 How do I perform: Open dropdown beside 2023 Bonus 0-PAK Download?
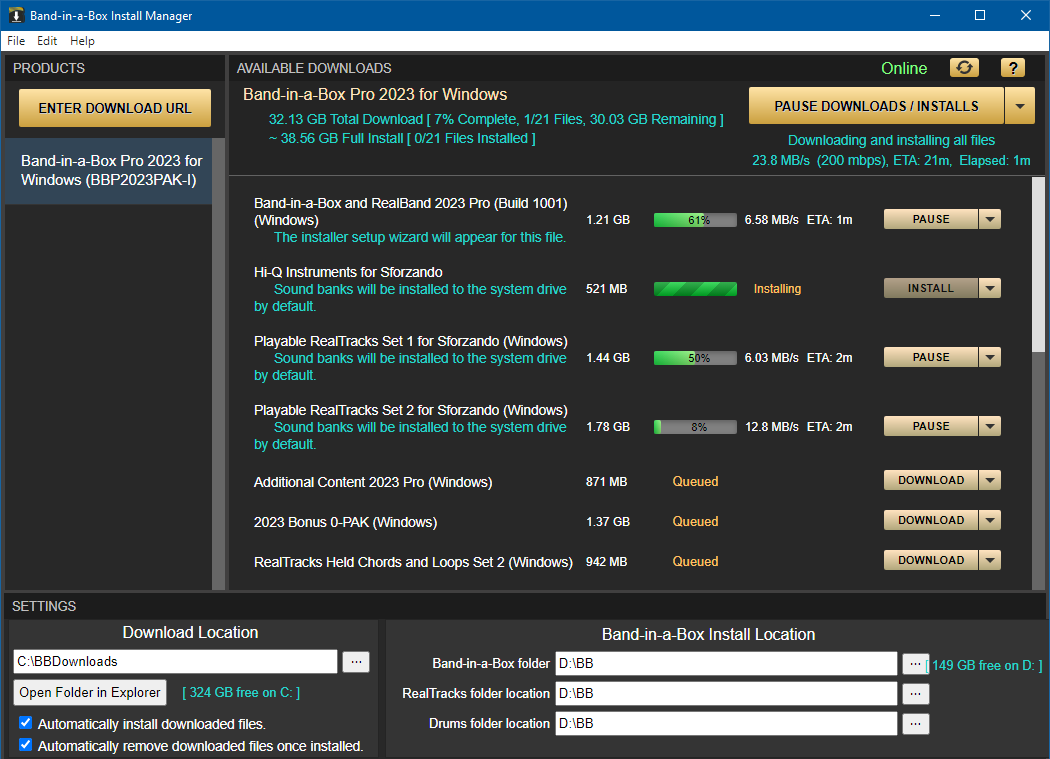click(x=990, y=521)
